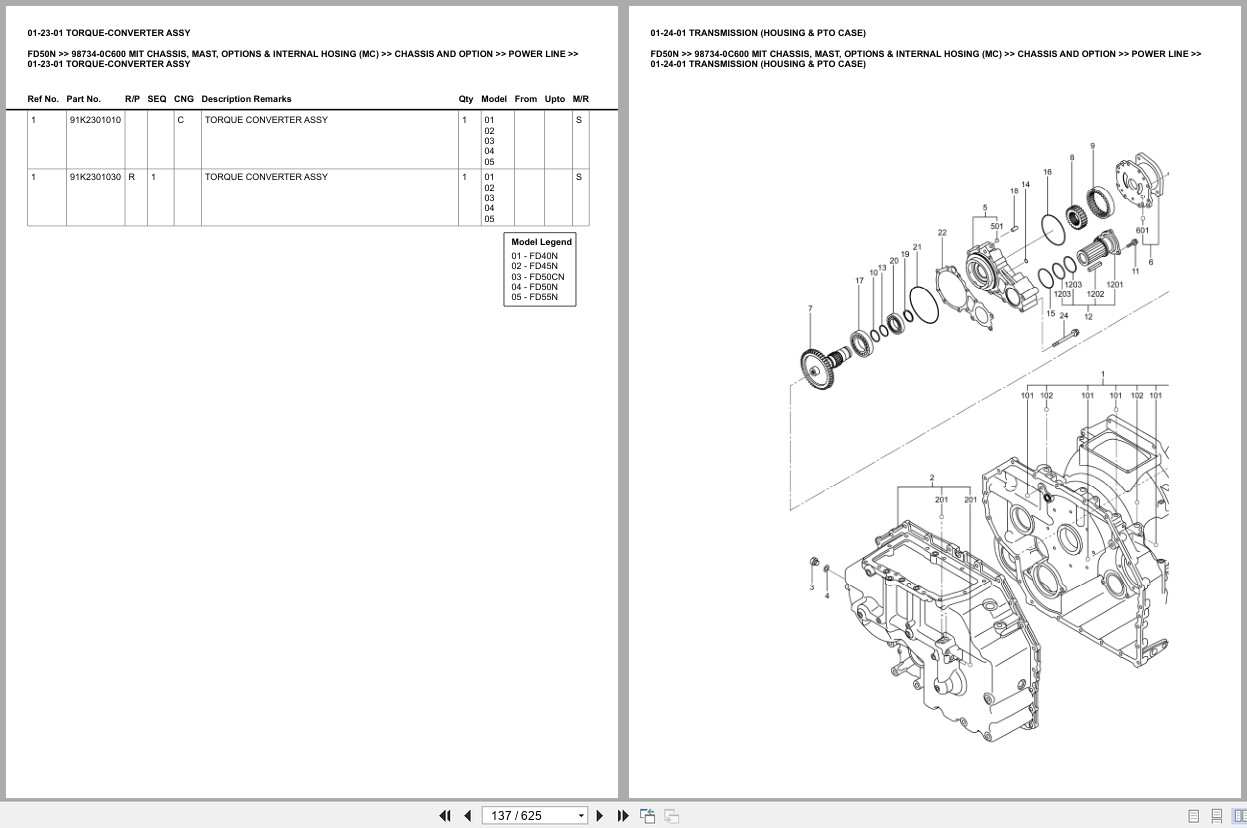Click part number 91K2301030

click(x=95, y=177)
